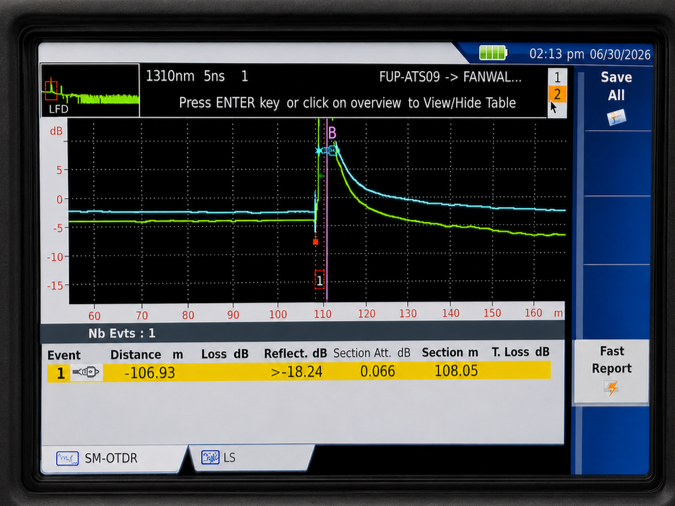
Task: Click the Distance m column header
Action: (147, 355)
